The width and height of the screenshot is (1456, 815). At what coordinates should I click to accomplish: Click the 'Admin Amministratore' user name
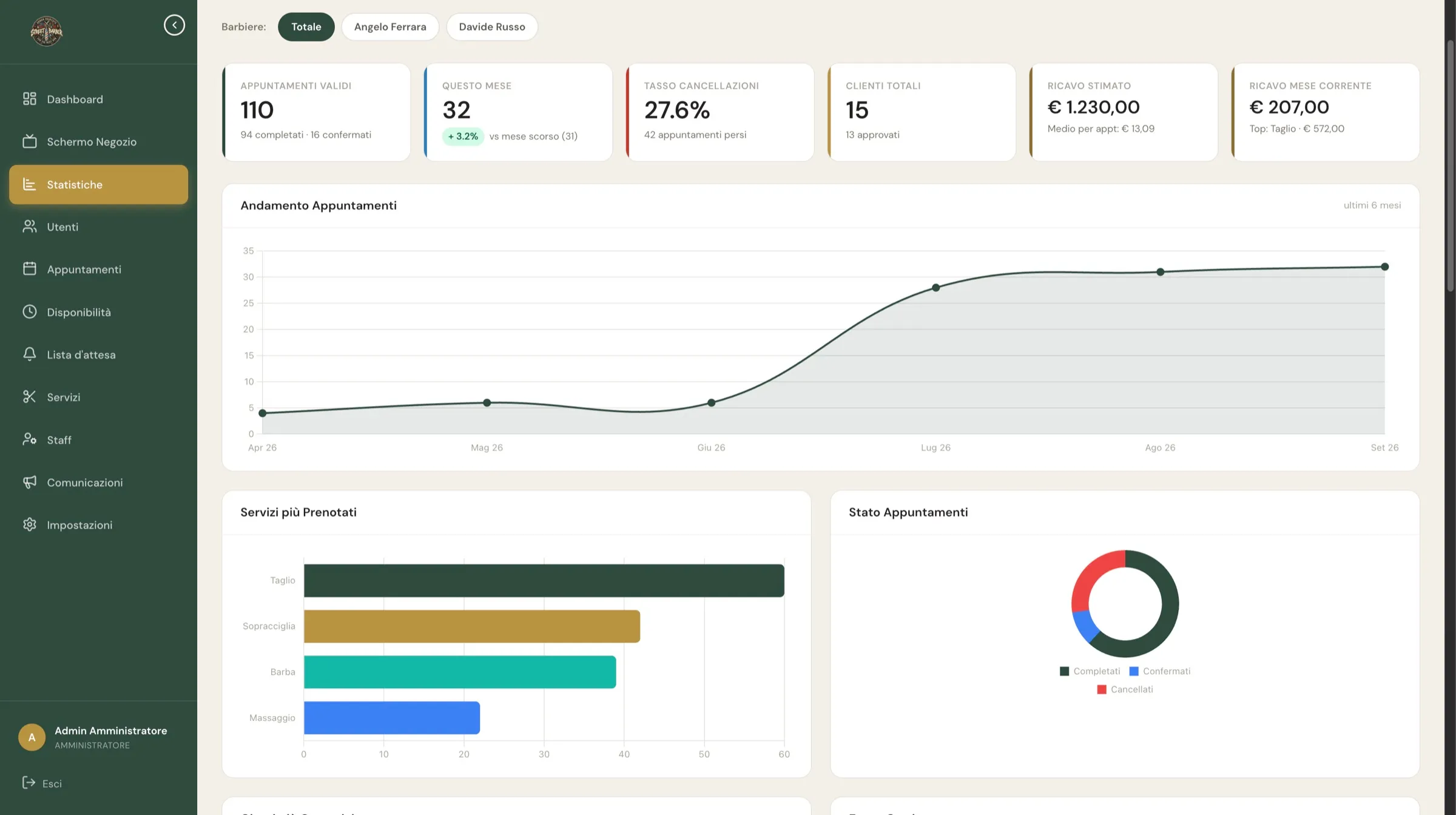[111, 731]
